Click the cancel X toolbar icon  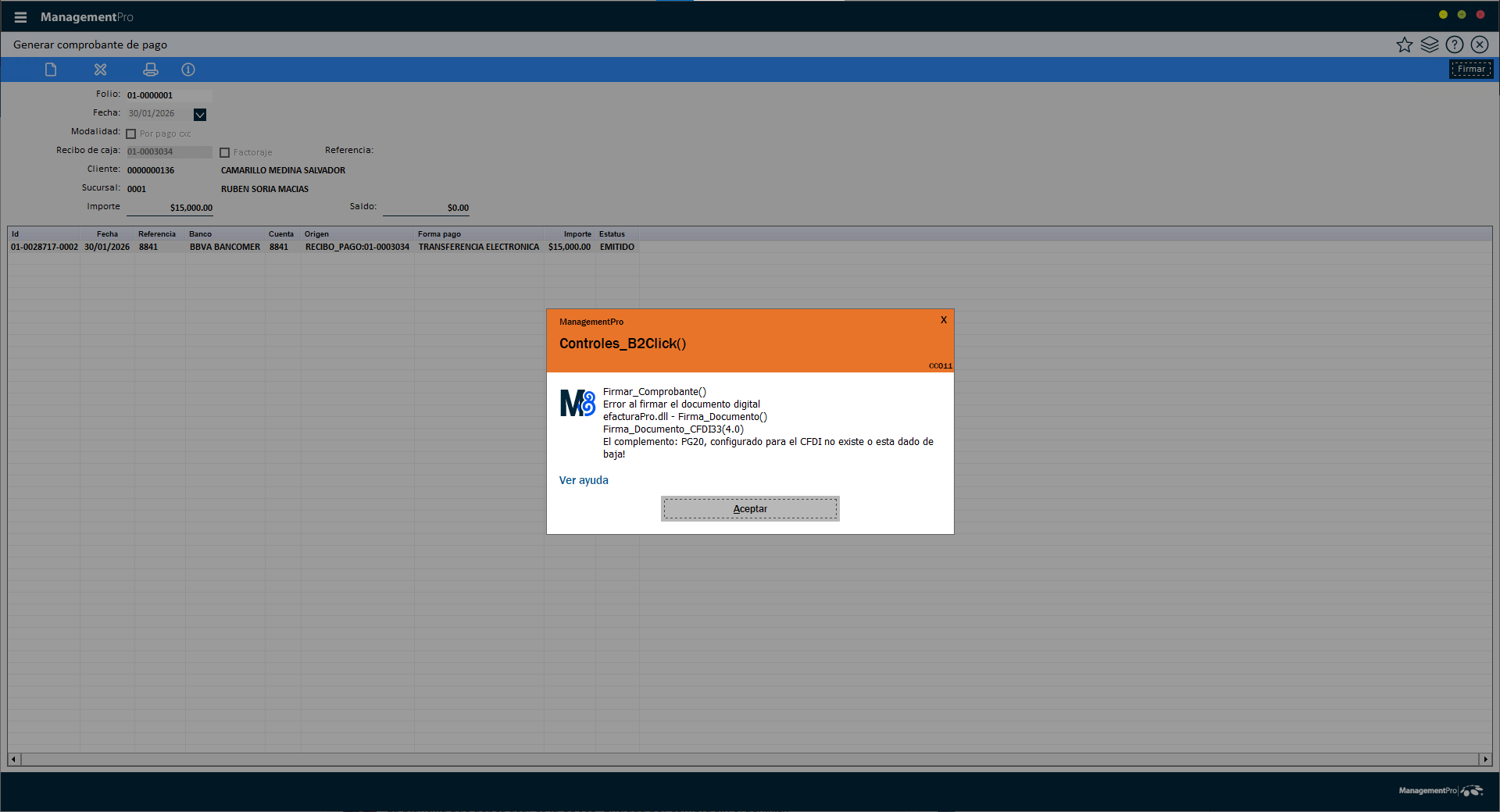(x=100, y=69)
